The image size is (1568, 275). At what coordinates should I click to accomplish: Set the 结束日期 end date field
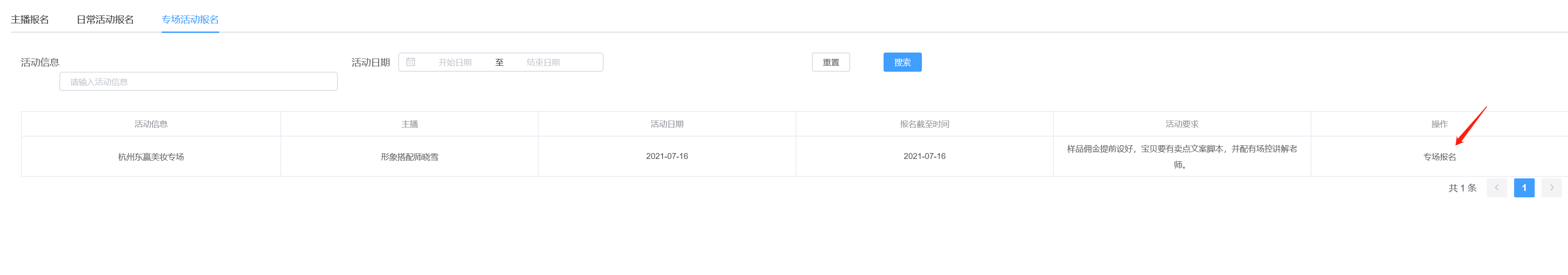click(543, 62)
